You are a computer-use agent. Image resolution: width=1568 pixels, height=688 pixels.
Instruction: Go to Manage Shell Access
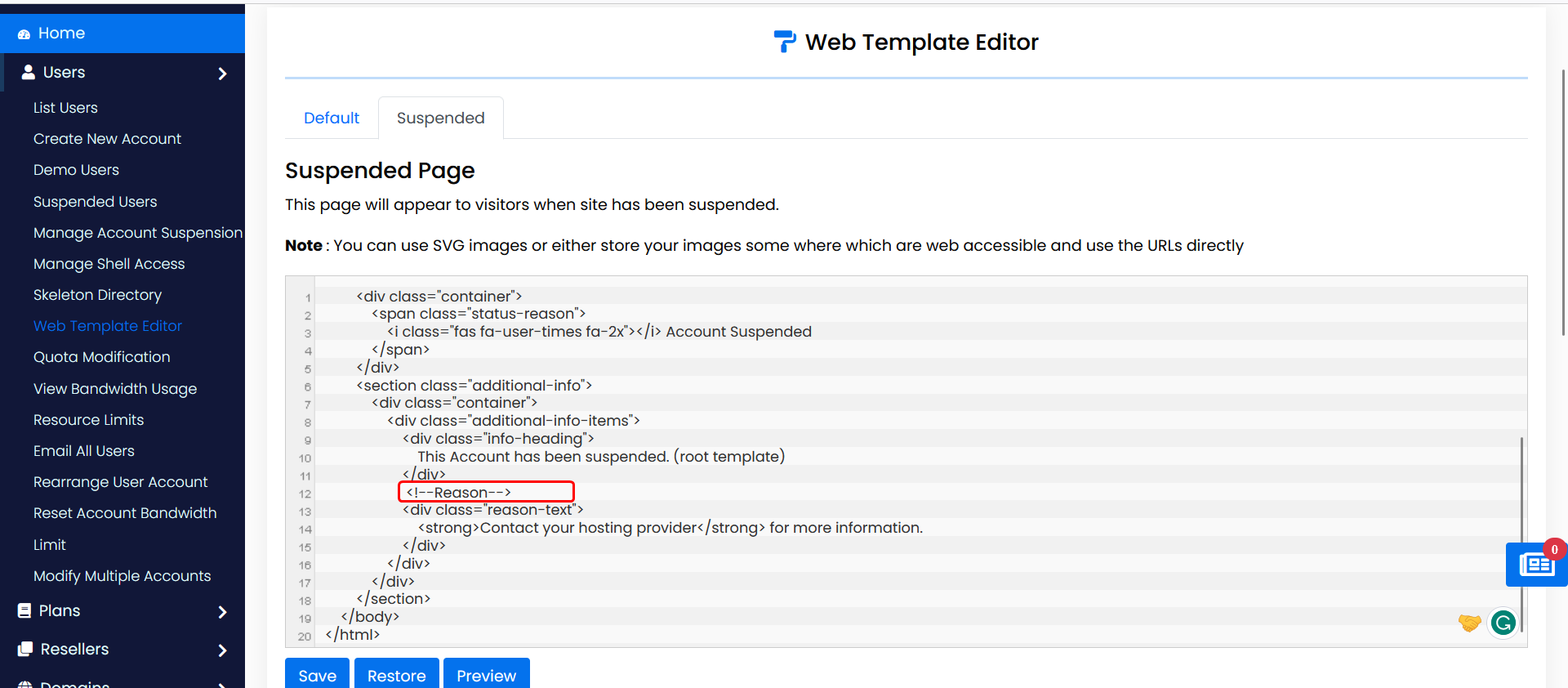coord(109,264)
